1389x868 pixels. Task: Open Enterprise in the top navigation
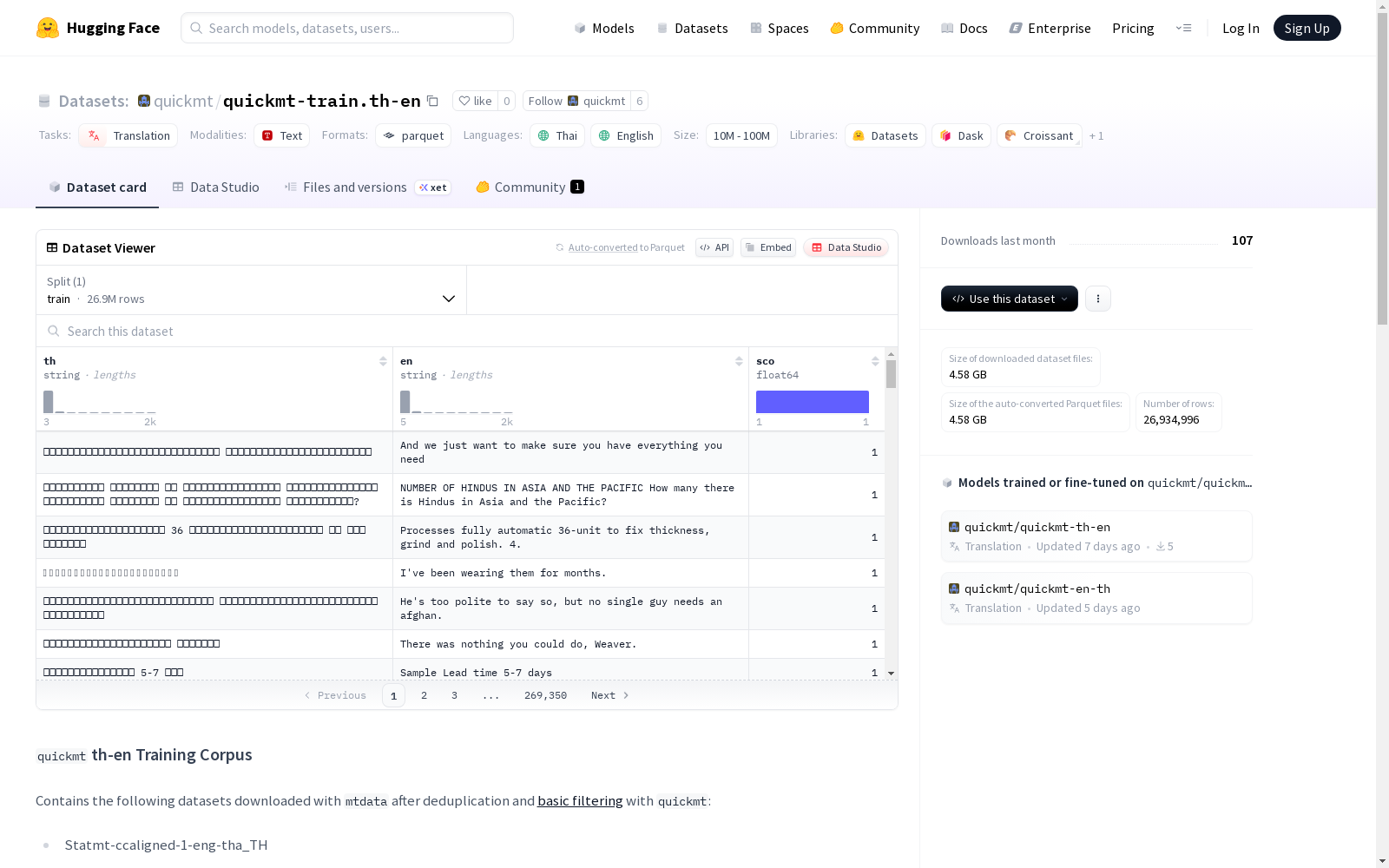click(x=1050, y=28)
